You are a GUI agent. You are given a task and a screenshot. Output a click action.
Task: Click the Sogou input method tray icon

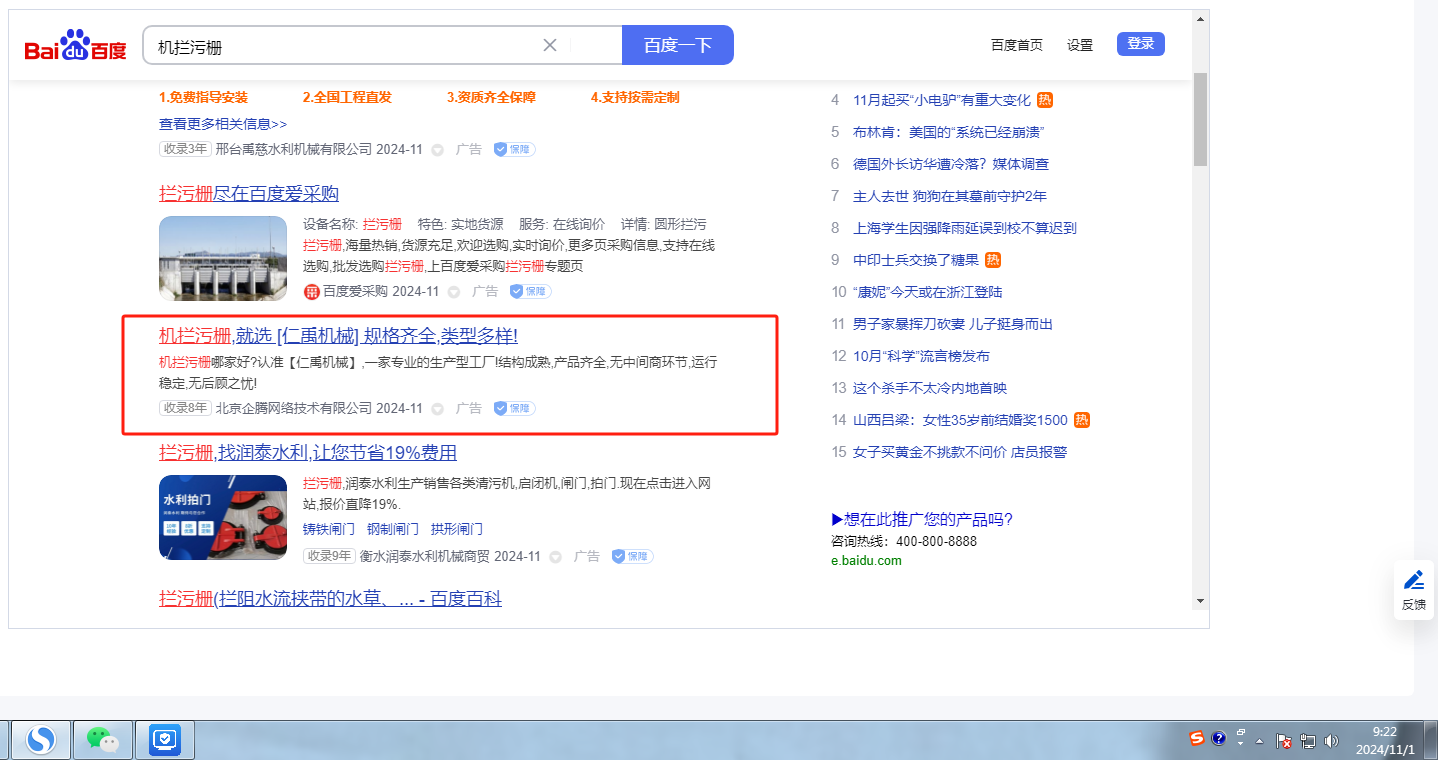1197,739
